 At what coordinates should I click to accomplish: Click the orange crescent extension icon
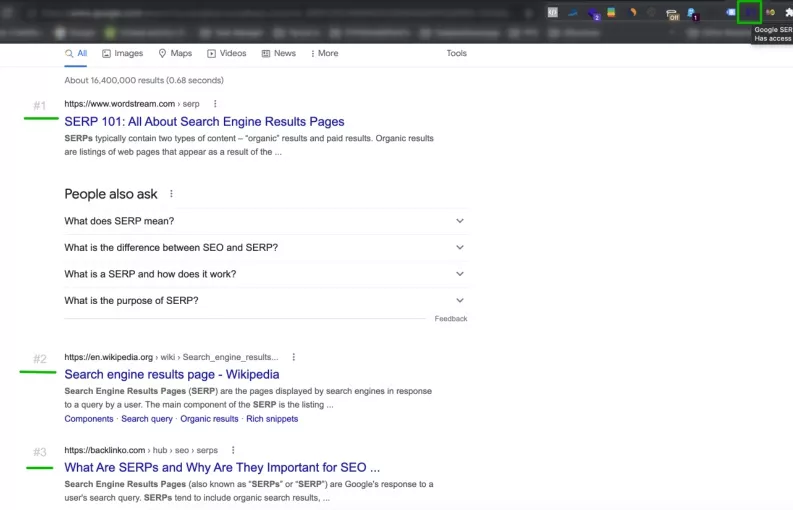point(632,12)
